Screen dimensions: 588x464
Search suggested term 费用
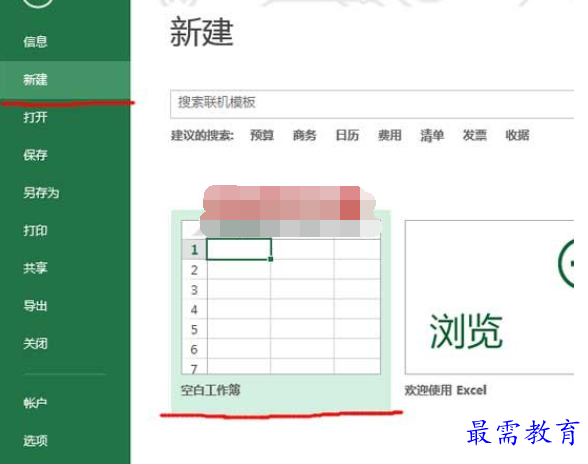pyautogui.click(x=390, y=135)
